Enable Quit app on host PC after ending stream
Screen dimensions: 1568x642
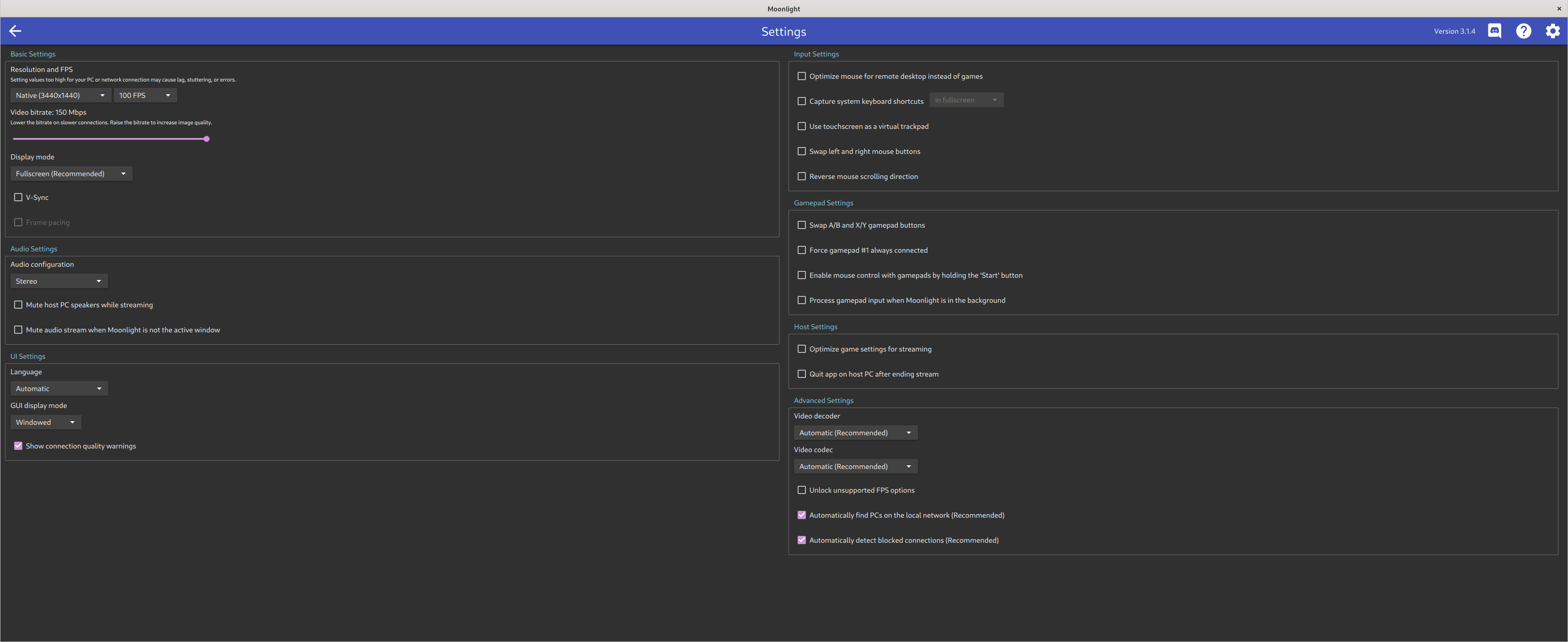pyautogui.click(x=802, y=374)
